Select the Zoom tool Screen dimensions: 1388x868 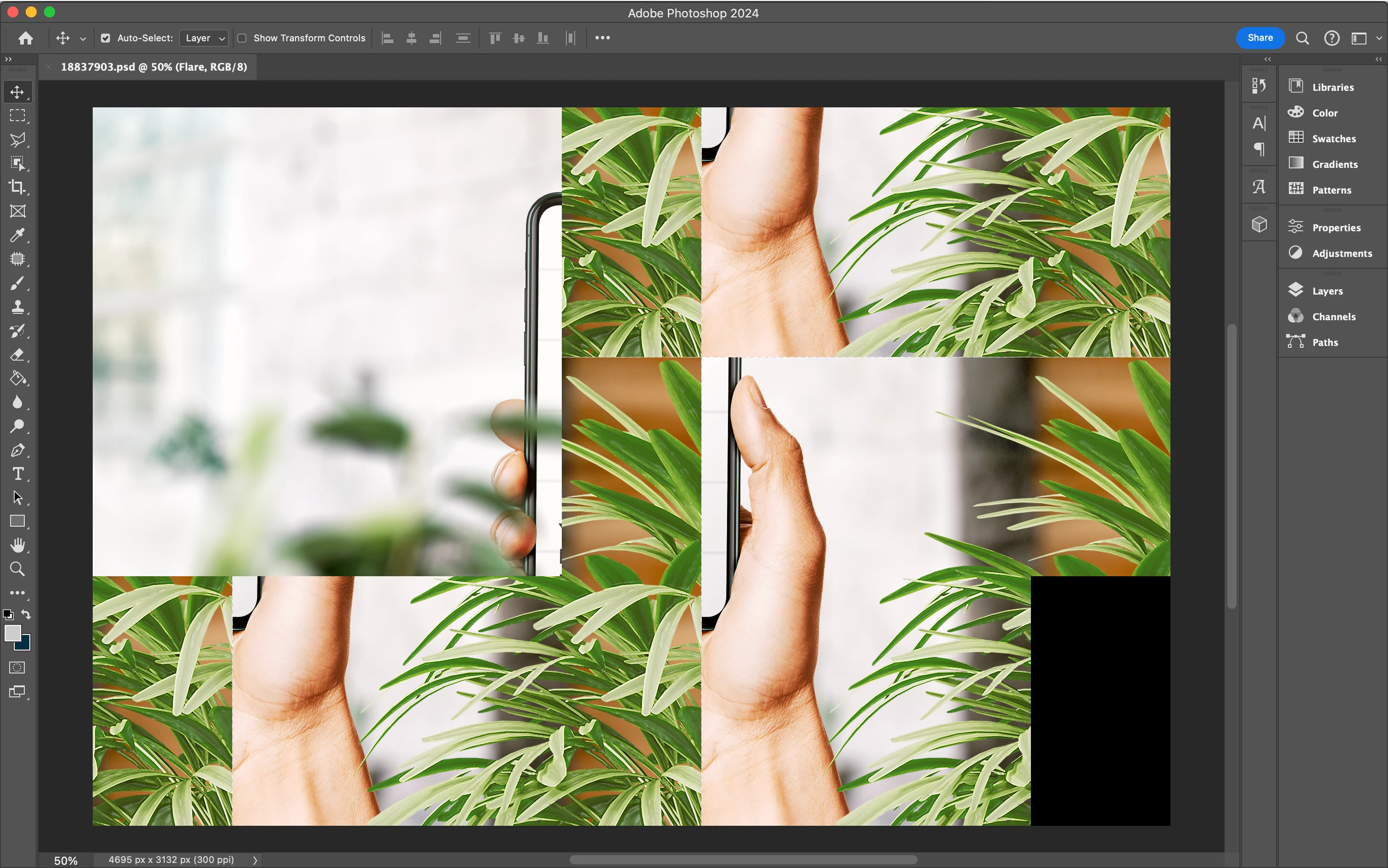pos(17,569)
